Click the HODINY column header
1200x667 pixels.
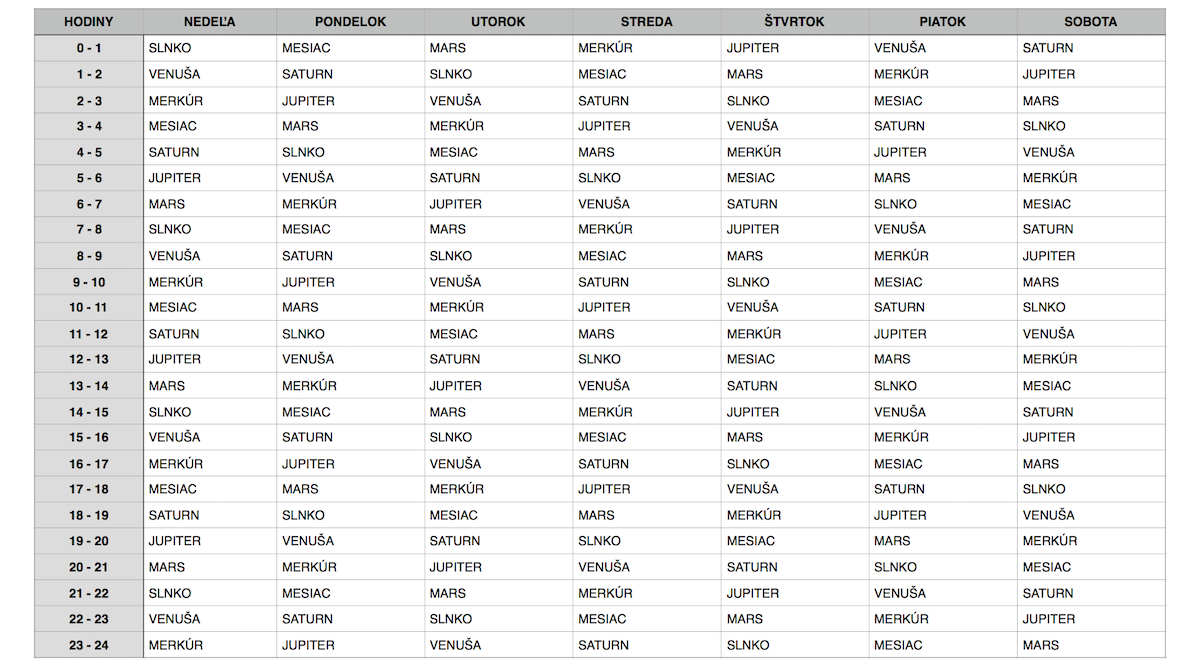coord(88,22)
